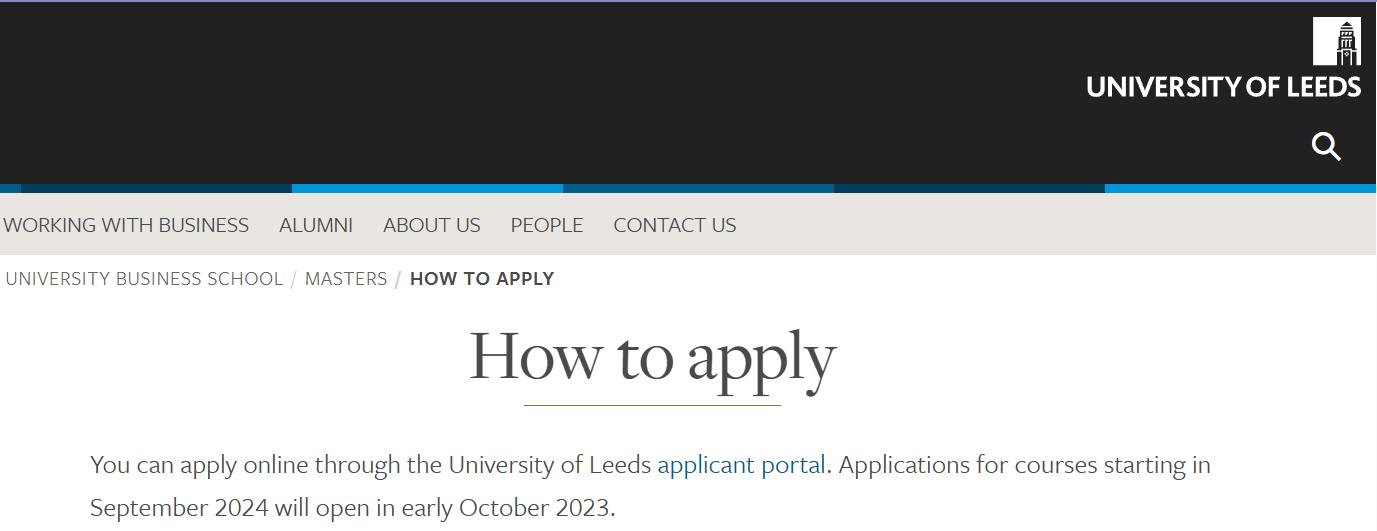
Task: Go back to Masters breadcrumb
Action: click(x=346, y=279)
